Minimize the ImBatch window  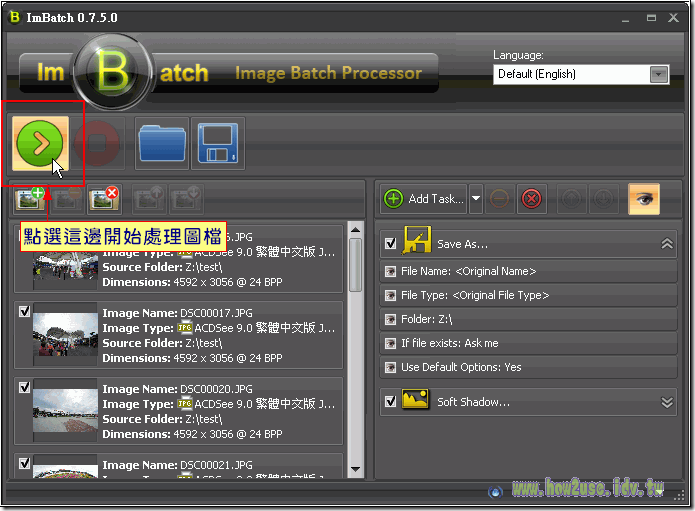(625, 19)
